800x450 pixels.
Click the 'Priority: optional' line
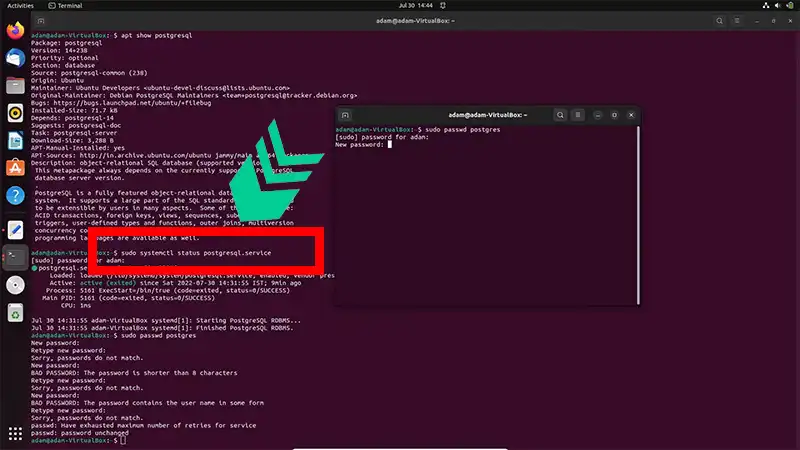[65, 58]
